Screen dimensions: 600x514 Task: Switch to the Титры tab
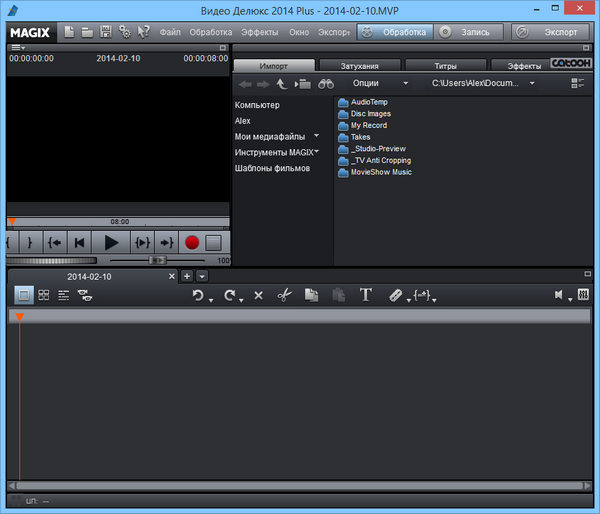tap(444, 66)
